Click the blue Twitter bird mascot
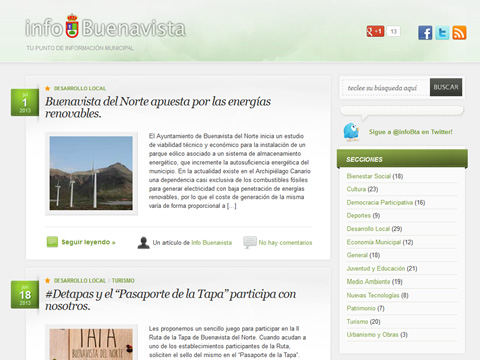Image resolution: width=480 pixels, height=360 pixels. (x=351, y=132)
